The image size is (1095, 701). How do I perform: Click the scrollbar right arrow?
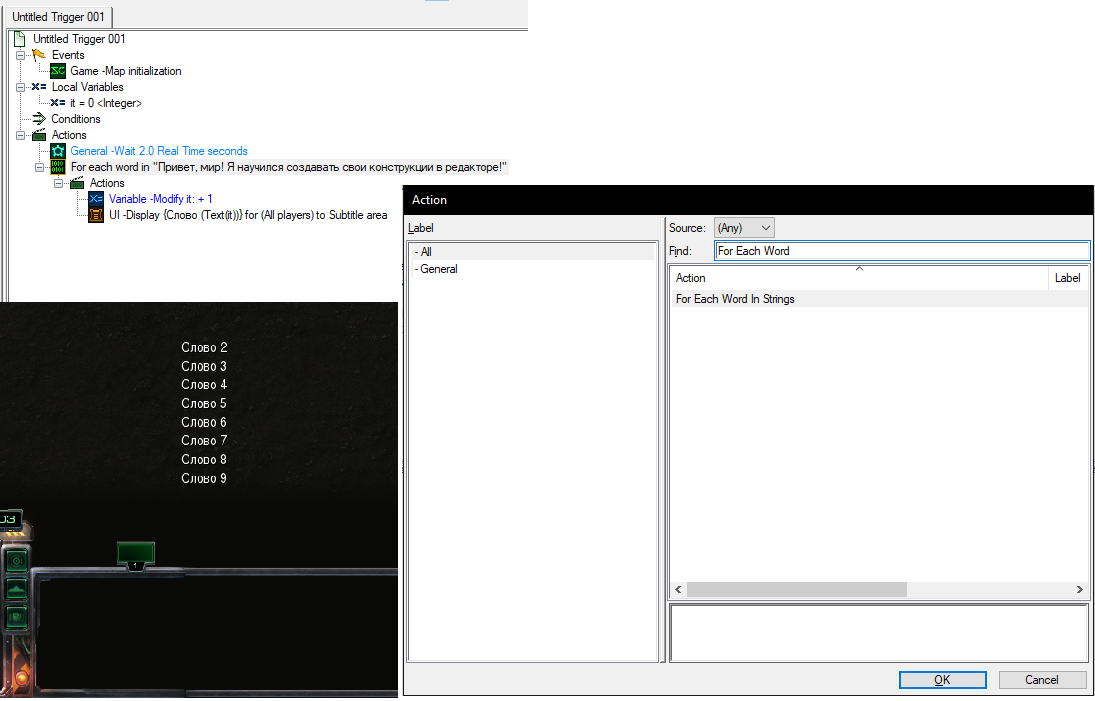1080,590
